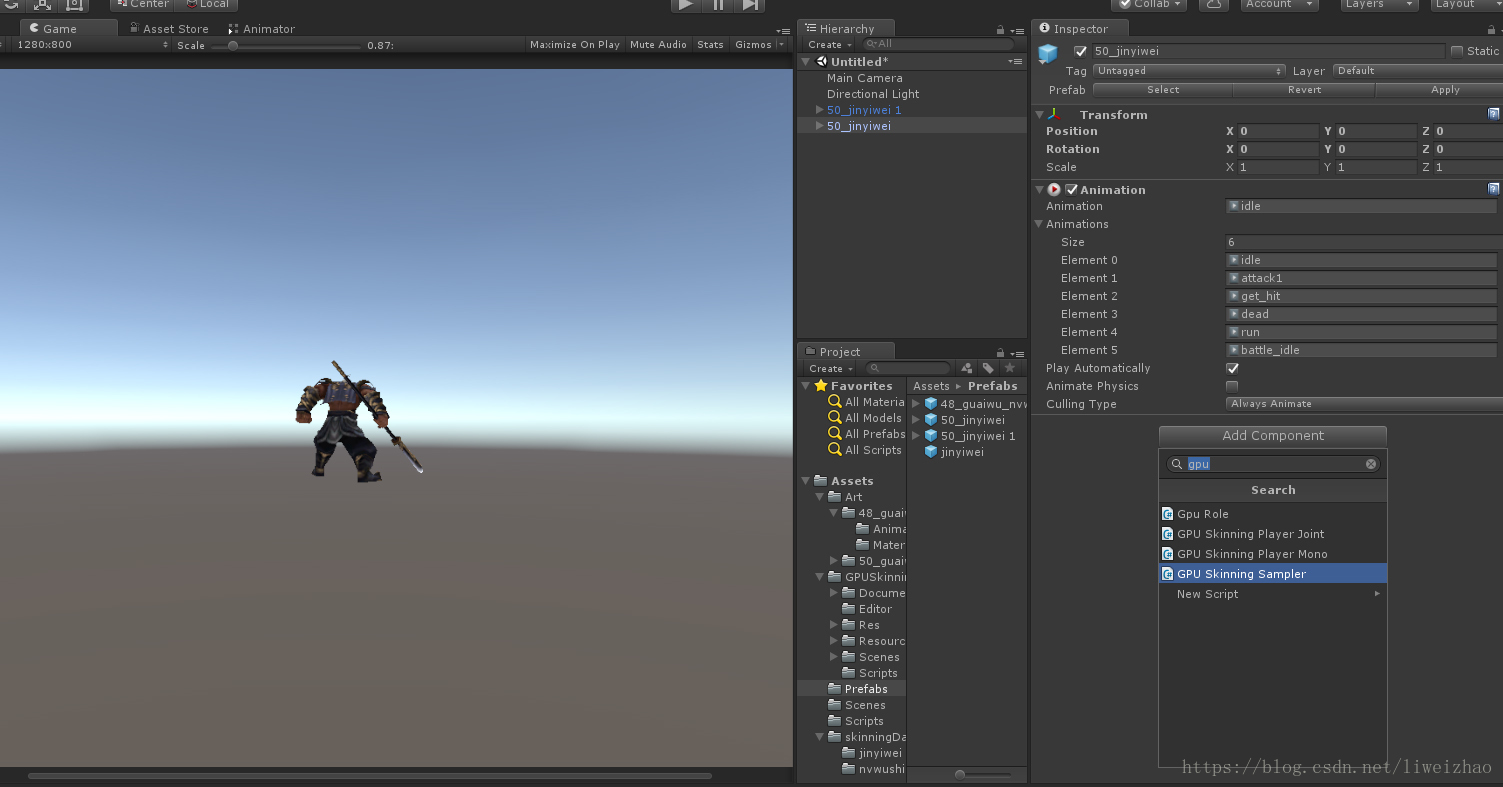Expand 50_jinyiwei 1 in Hierarchy
This screenshot has height=787, width=1503.
tap(820, 110)
